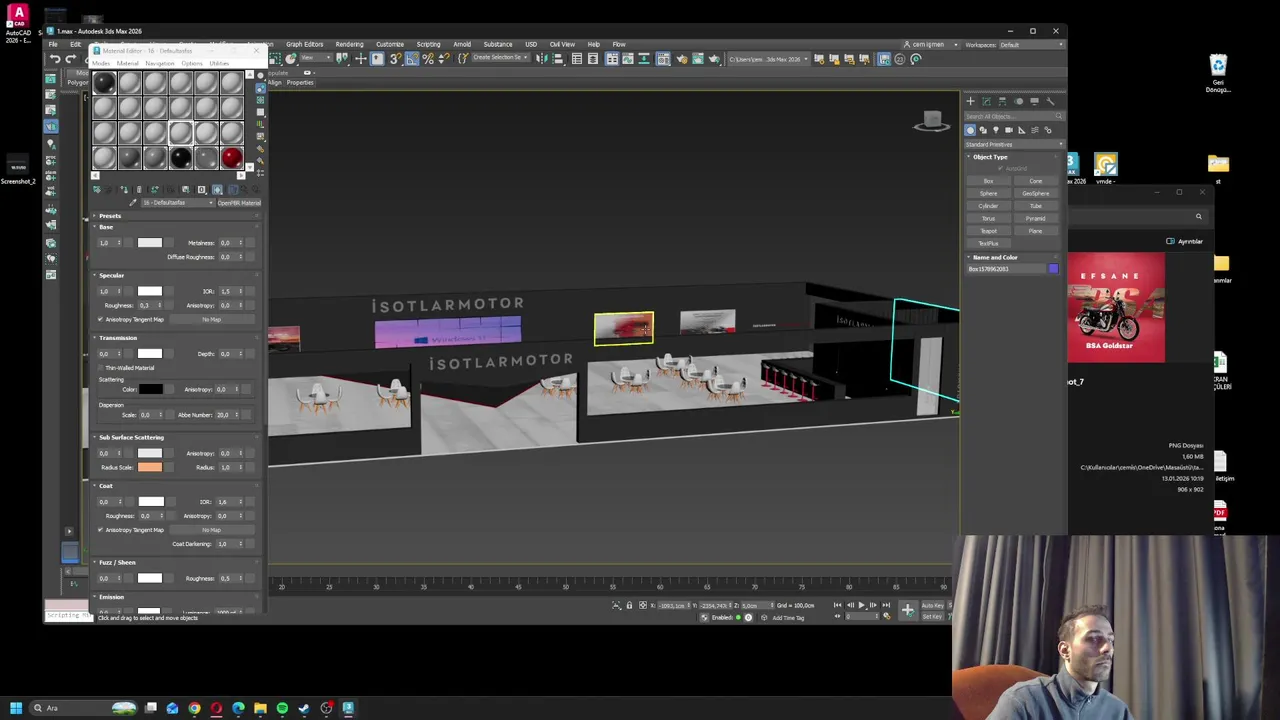Click Get Material icon in Material Editor
The width and height of the screenshot is (1280, 720).
[97, 190]
